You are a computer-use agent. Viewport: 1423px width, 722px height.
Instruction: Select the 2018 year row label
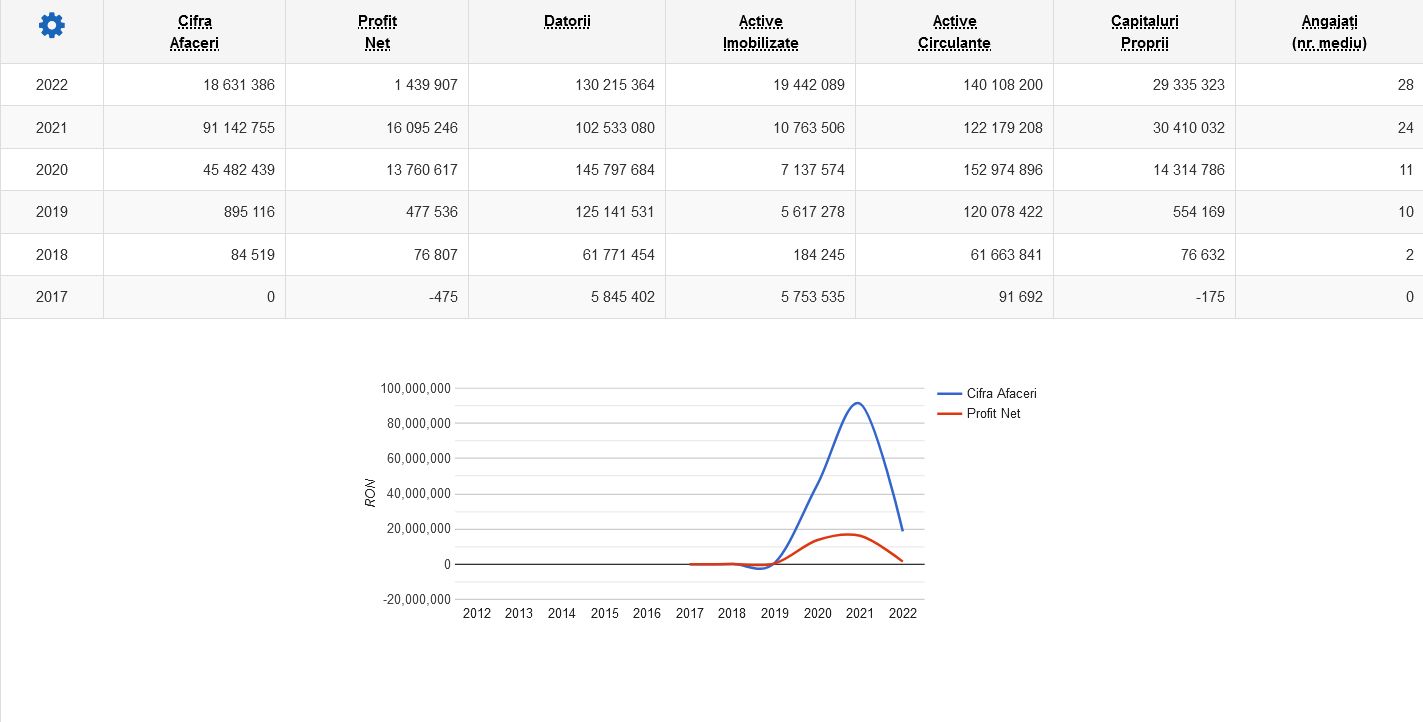click(52, 255)
